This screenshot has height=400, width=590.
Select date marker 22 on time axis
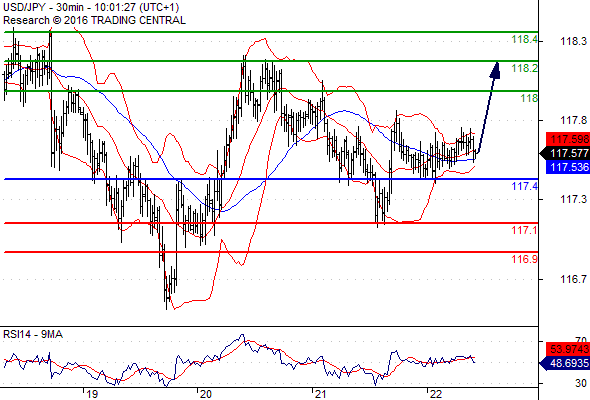point(435,394)
